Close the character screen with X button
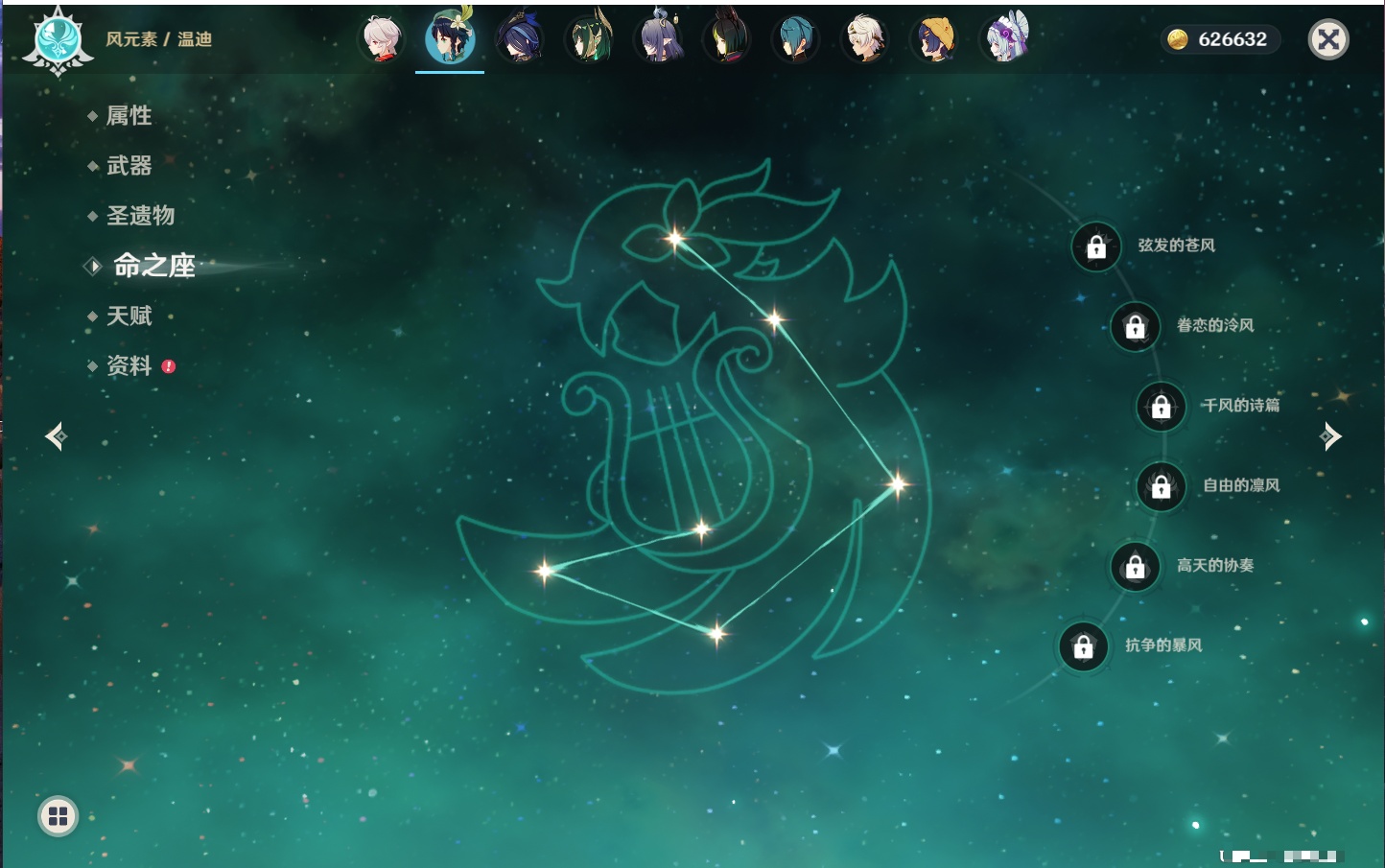 point(1328,39)
